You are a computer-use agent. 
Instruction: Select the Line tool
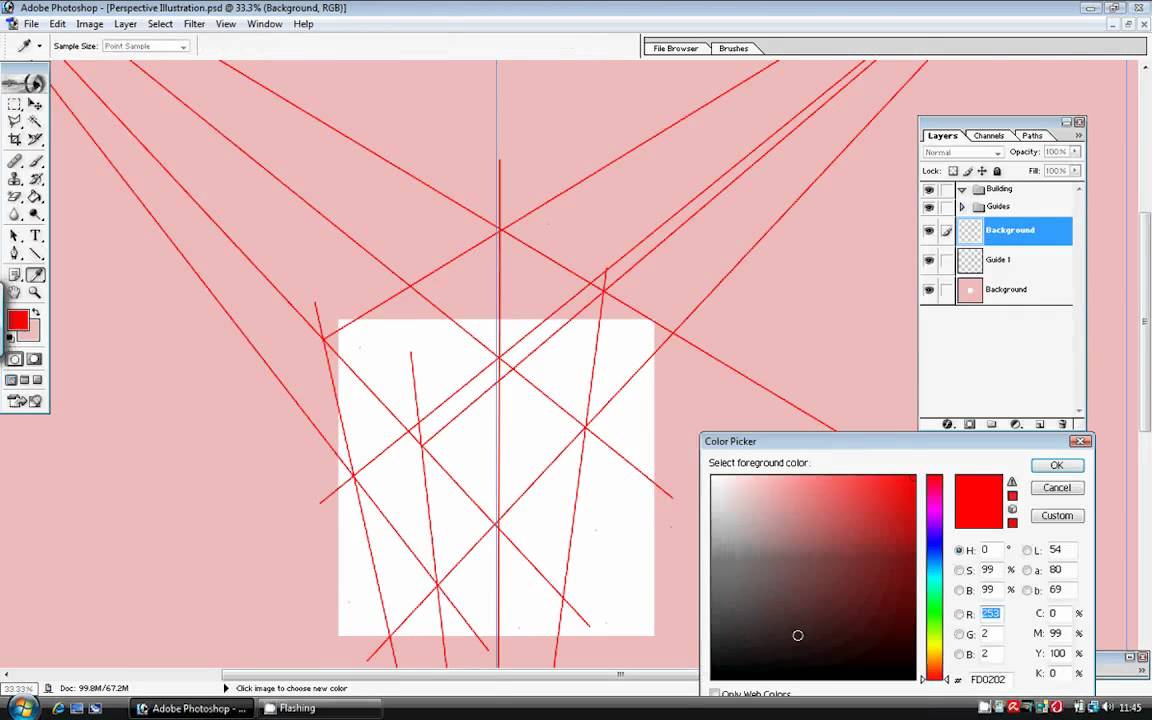click(x=35, y=253)
